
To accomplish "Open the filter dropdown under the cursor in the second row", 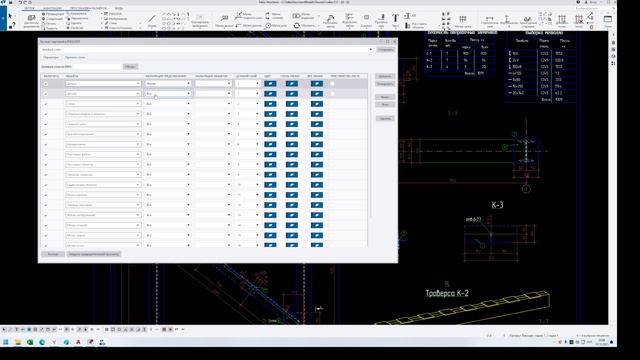I will (x=168, y=94).
